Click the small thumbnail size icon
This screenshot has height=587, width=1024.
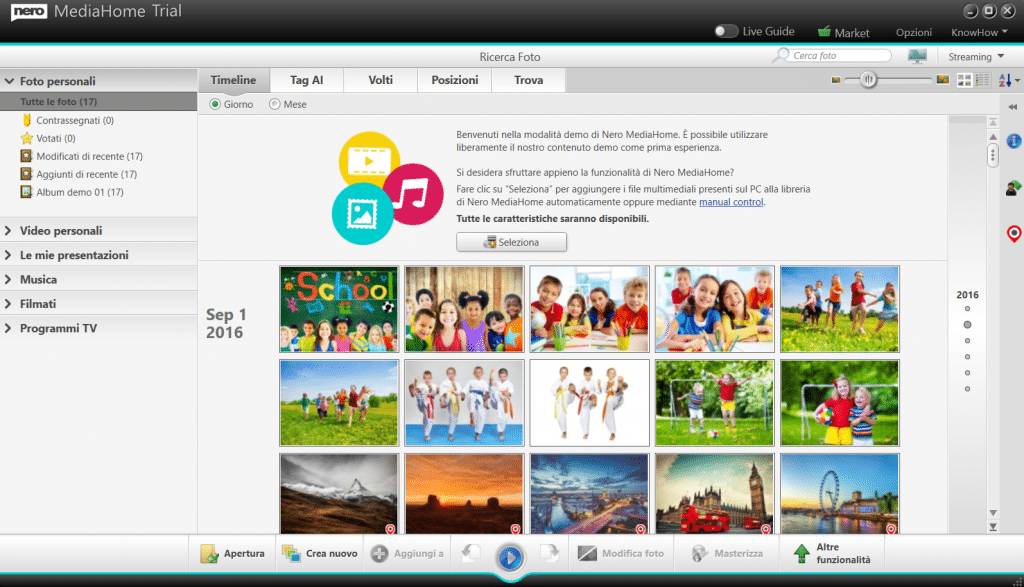tap(835, 80)
